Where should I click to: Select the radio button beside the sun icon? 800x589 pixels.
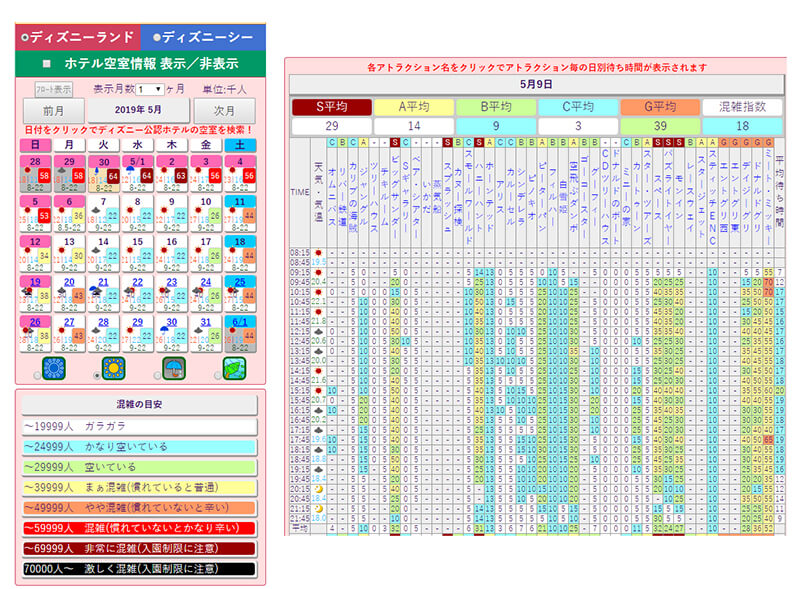click(x=97, y=376)
